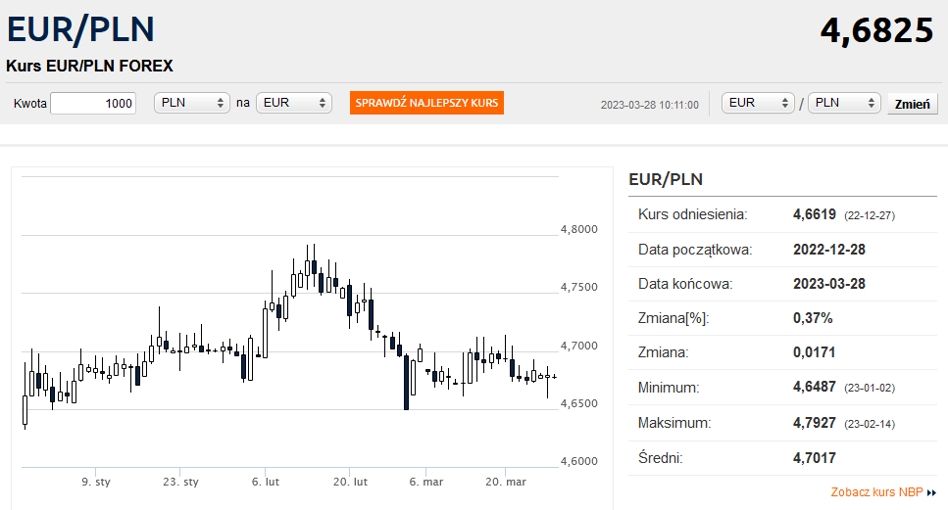
Task: Click the EUR/PLN page heading
Action: [80, 29]
